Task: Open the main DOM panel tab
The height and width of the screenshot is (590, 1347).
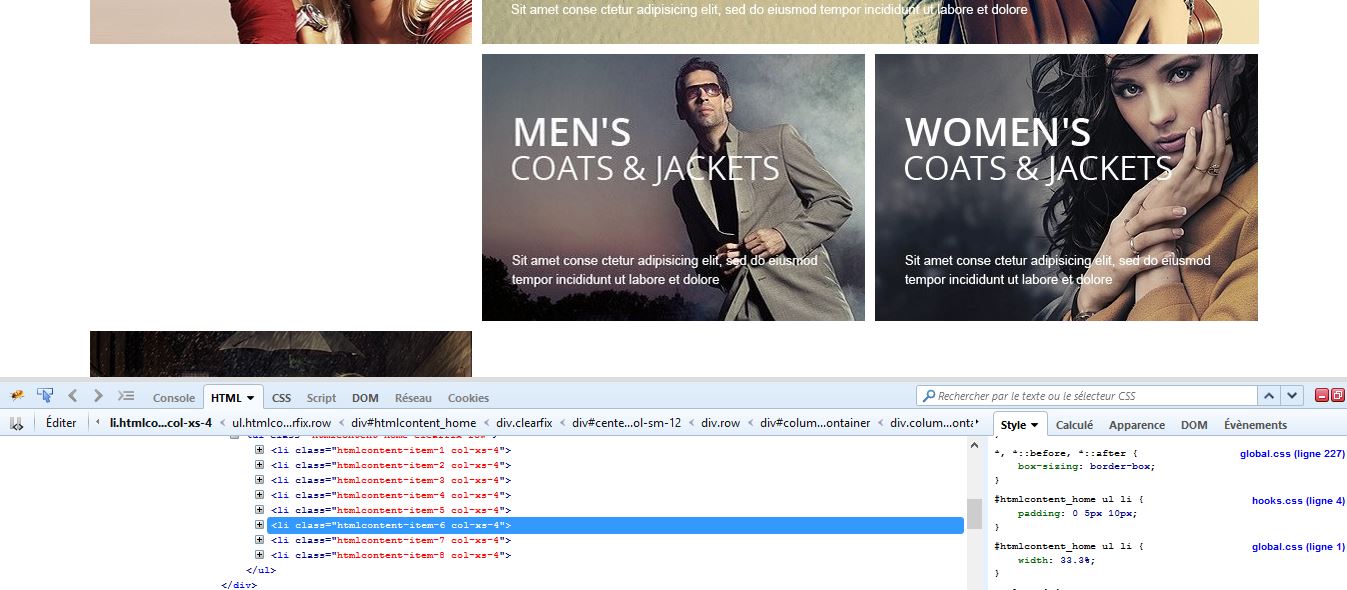Action: coord(365,398)
